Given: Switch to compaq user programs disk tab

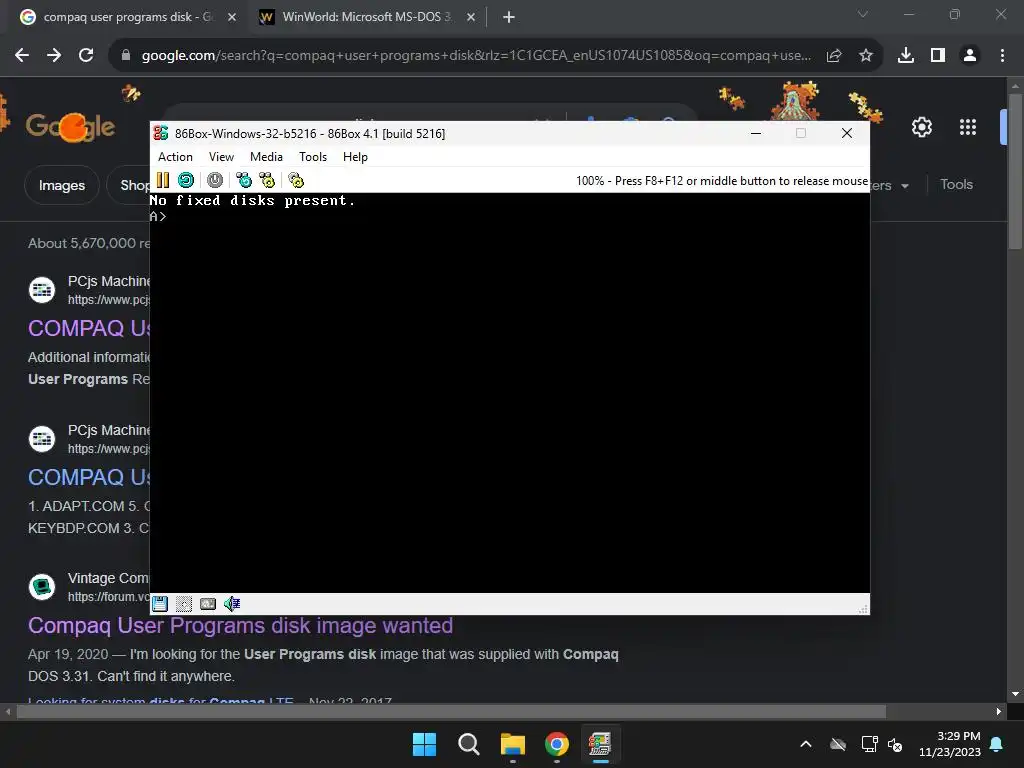Looking at the screenshot, I should click(128, 17).
